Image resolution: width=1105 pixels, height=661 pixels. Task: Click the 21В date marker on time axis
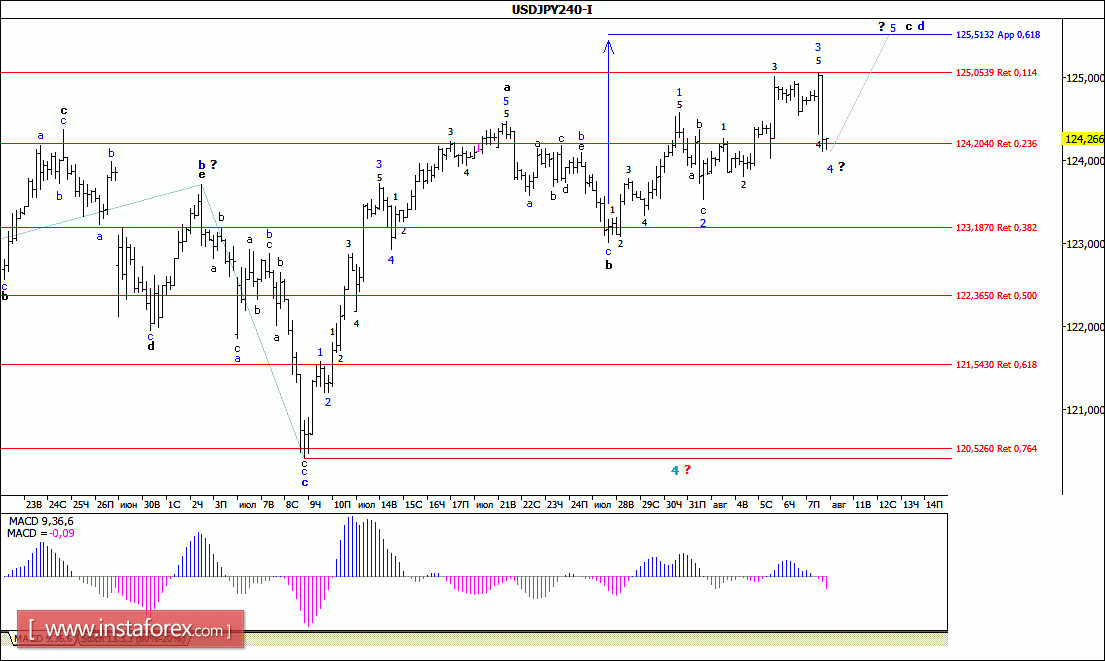[x=507, y=505]
